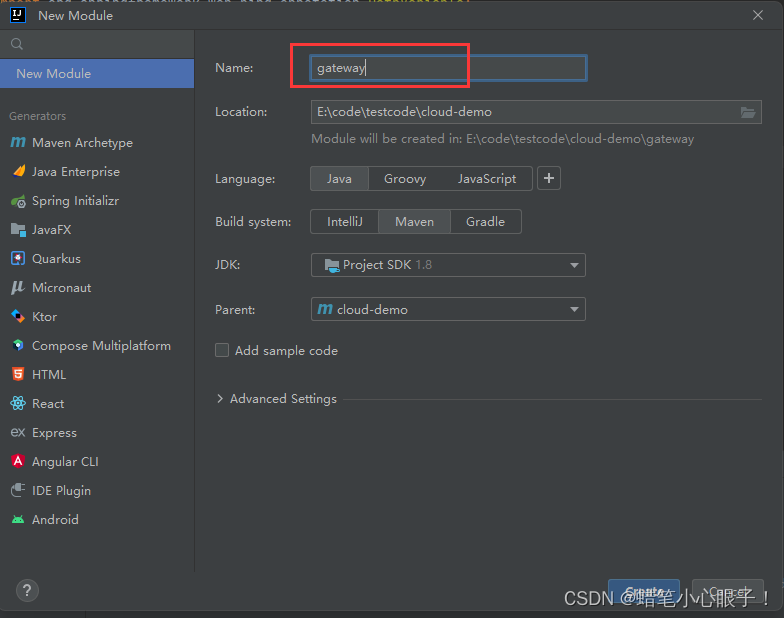The height and width of the screenshot is (618, 784).
Task: Click the Name field containing gateway
Action: point(448,68)
